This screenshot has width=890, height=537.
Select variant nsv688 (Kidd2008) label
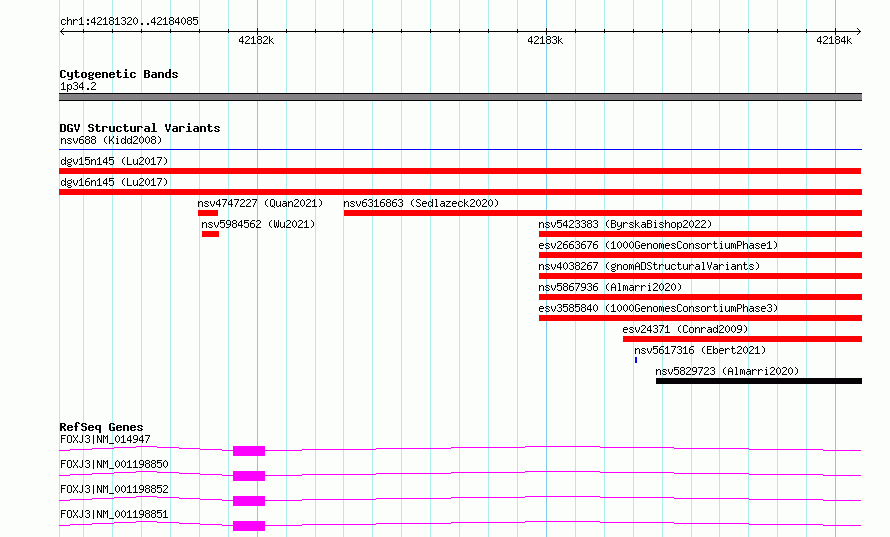pos(111,140)
